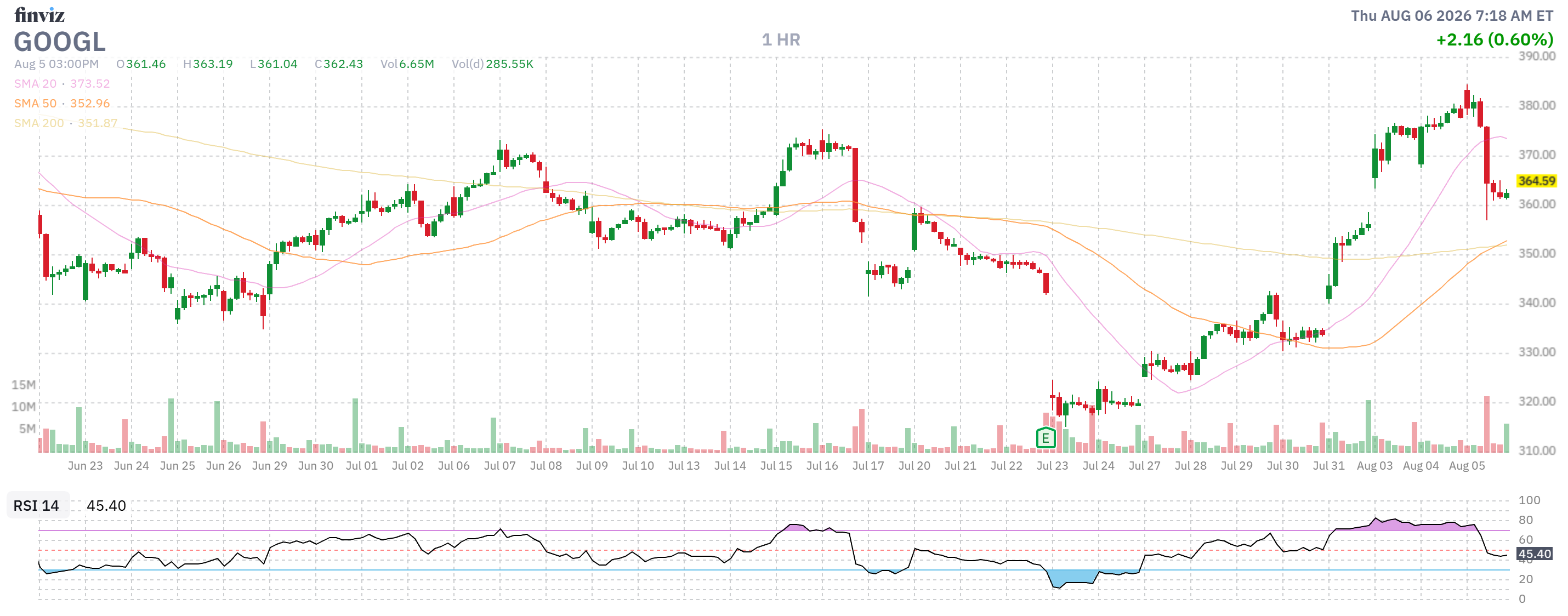Click the RSI 14 indicator label
Image resolution: width=1568 pixels, height=616 pixels.
point(37,506)
